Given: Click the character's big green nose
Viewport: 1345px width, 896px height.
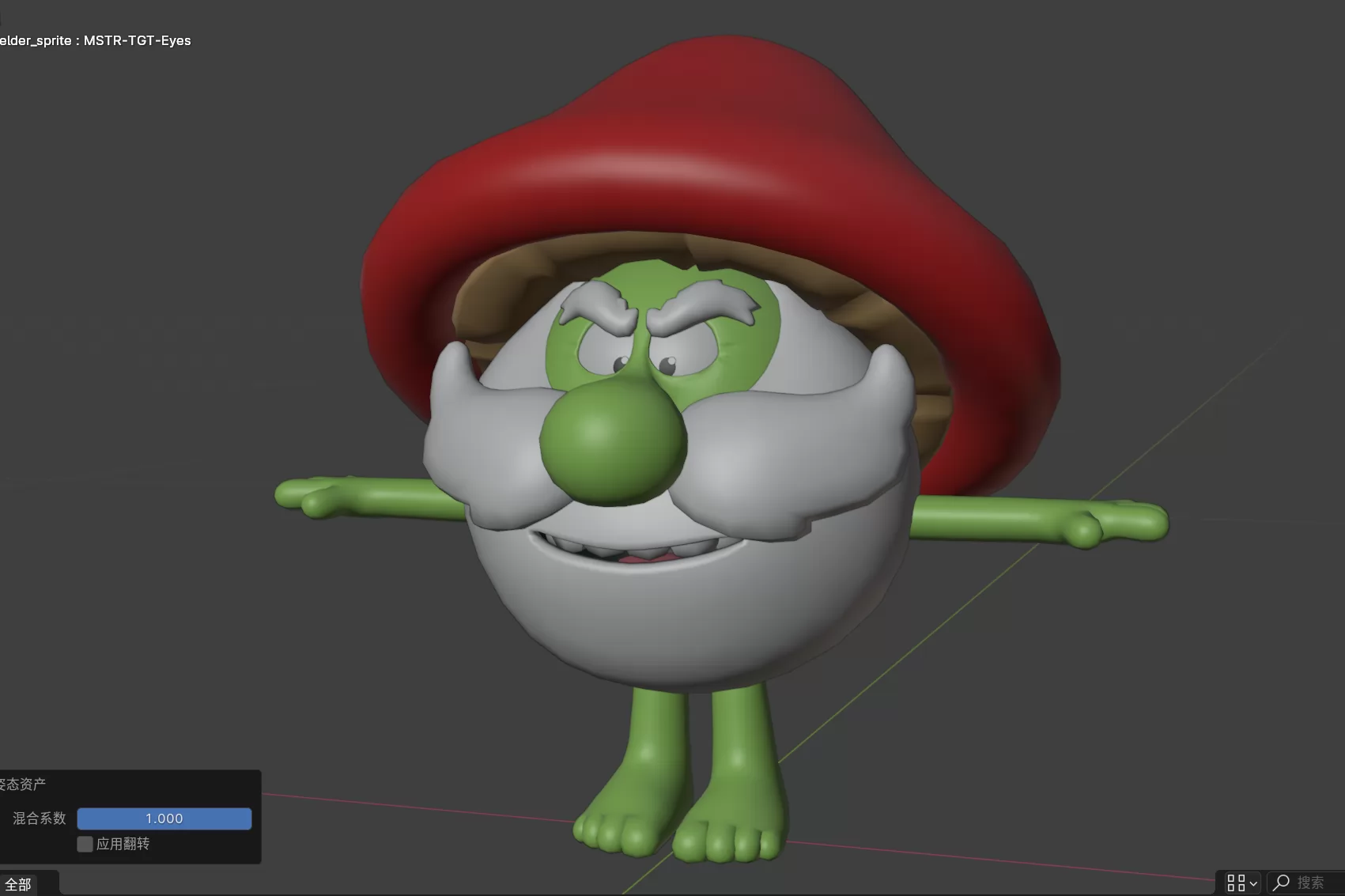Looking at the screenshot, I should 613,439.
